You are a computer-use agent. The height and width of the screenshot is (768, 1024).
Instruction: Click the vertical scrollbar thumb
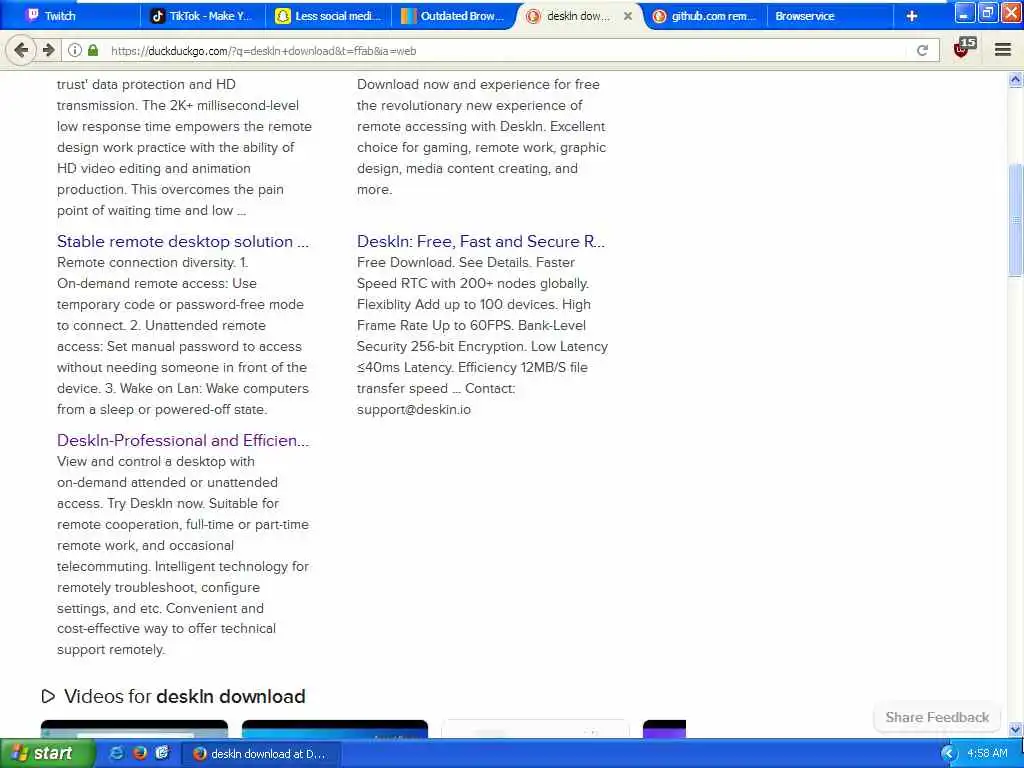coord(1016,220)
